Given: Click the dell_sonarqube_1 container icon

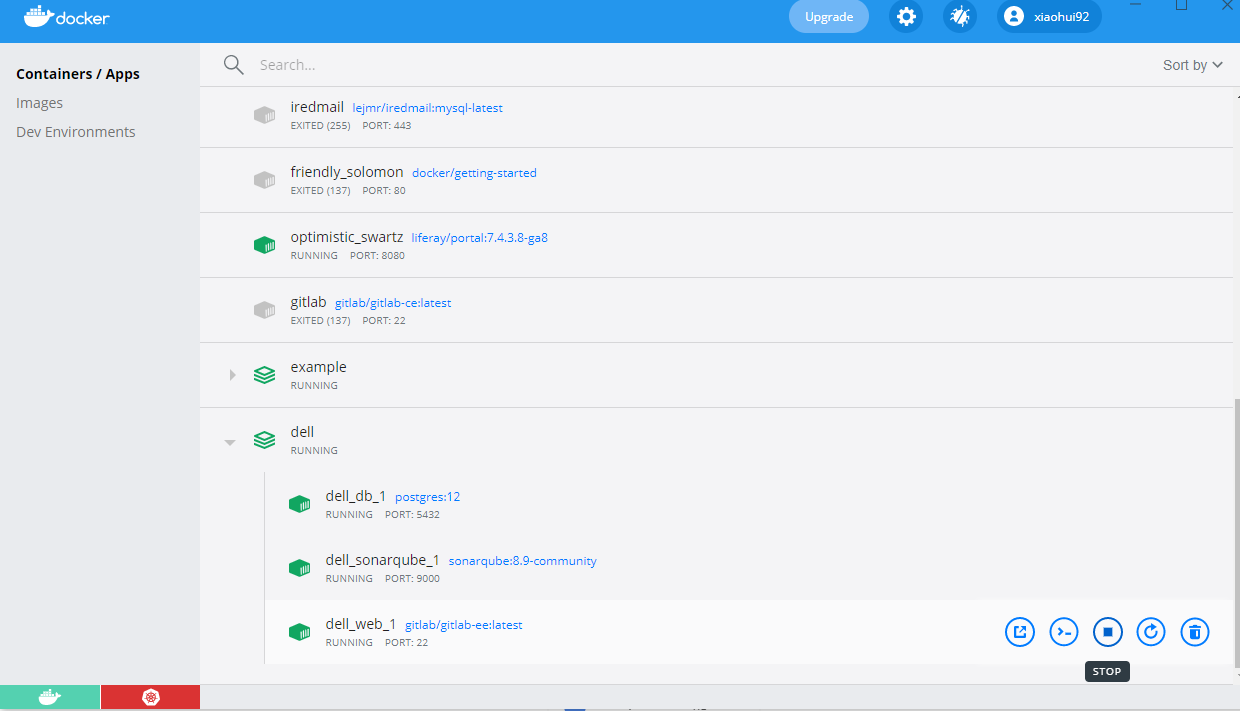Looking at the screenshot, I should (x=299, y=568).
